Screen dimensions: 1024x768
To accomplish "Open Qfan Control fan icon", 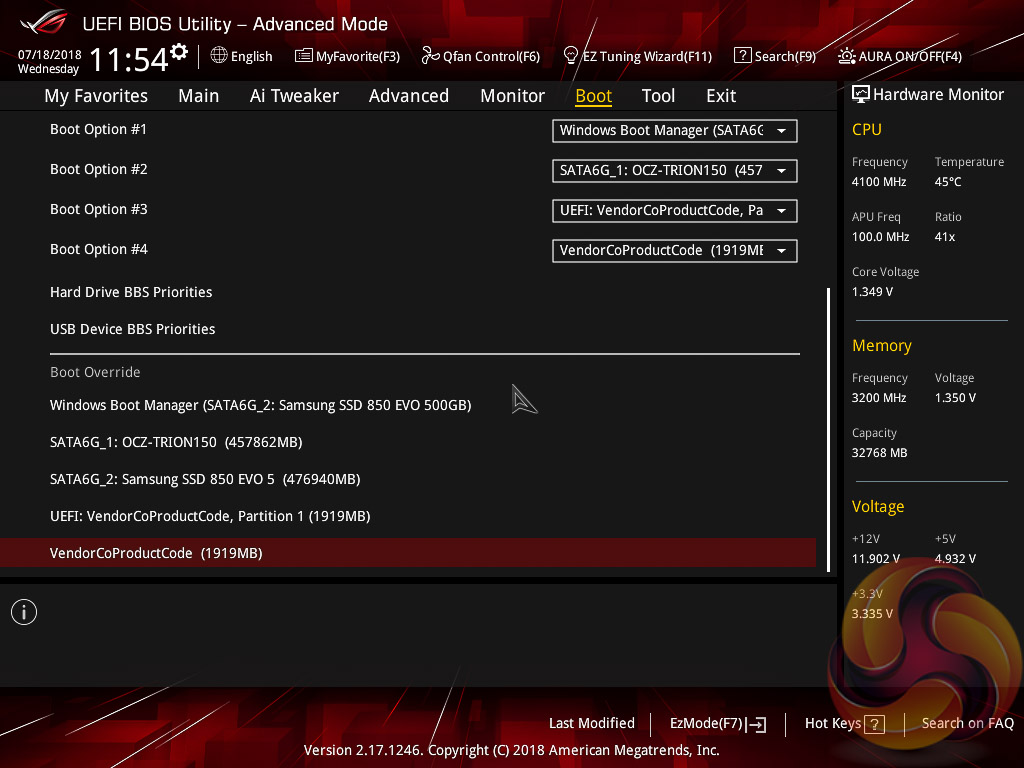I will click(x=430, y=56).
